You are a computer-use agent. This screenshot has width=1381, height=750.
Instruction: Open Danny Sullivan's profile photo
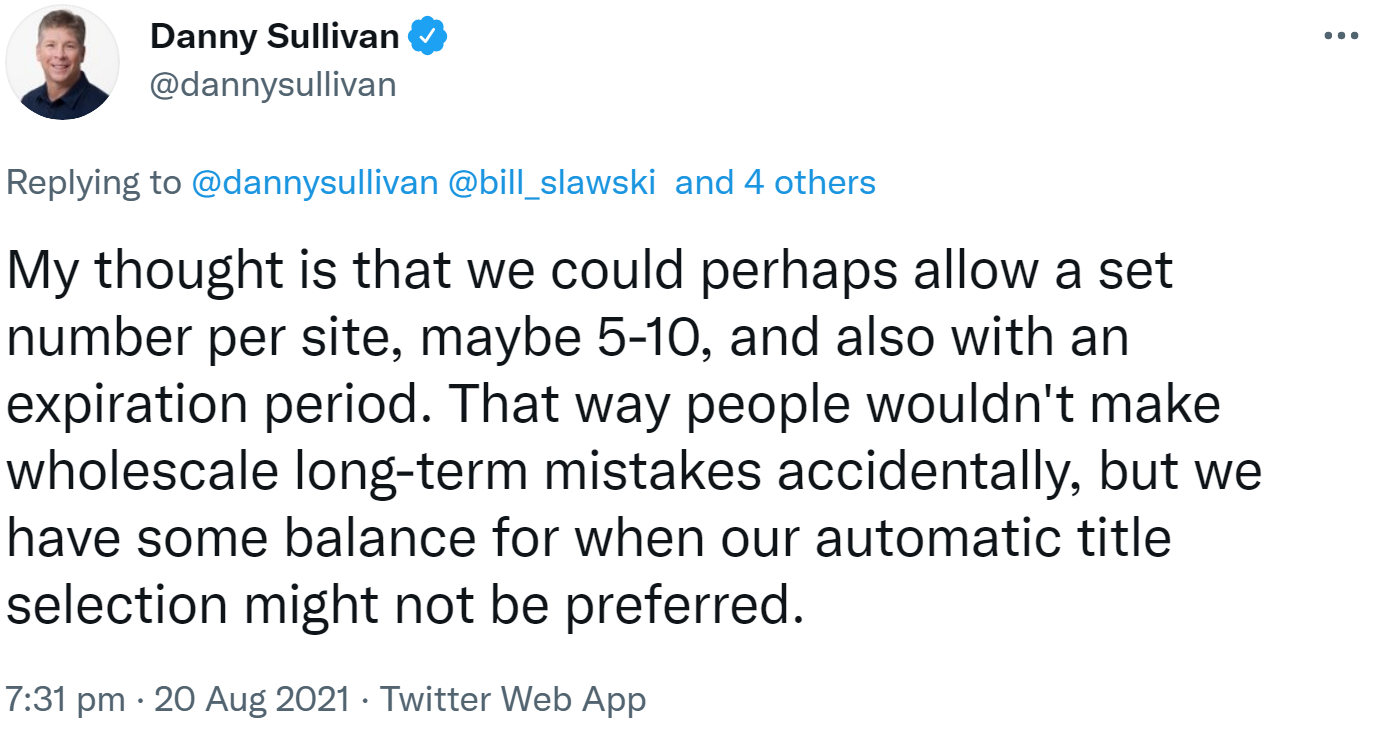(x=63, y=63)
